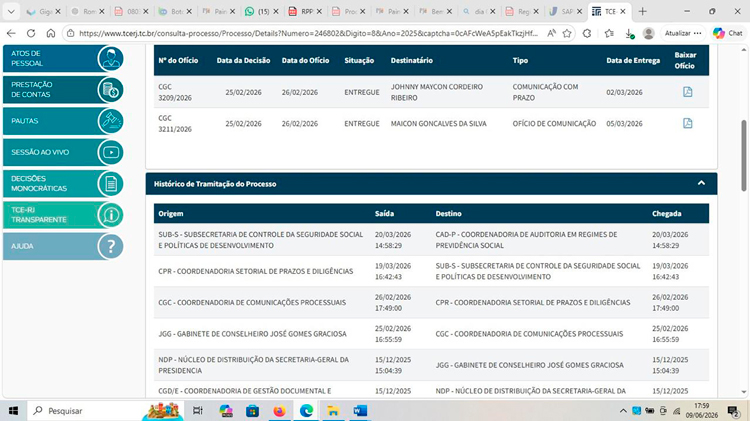Screen dimensions: 750x421
Task: Download PDF for ofício CGC 3211/2026
Action: click(687, 123)
